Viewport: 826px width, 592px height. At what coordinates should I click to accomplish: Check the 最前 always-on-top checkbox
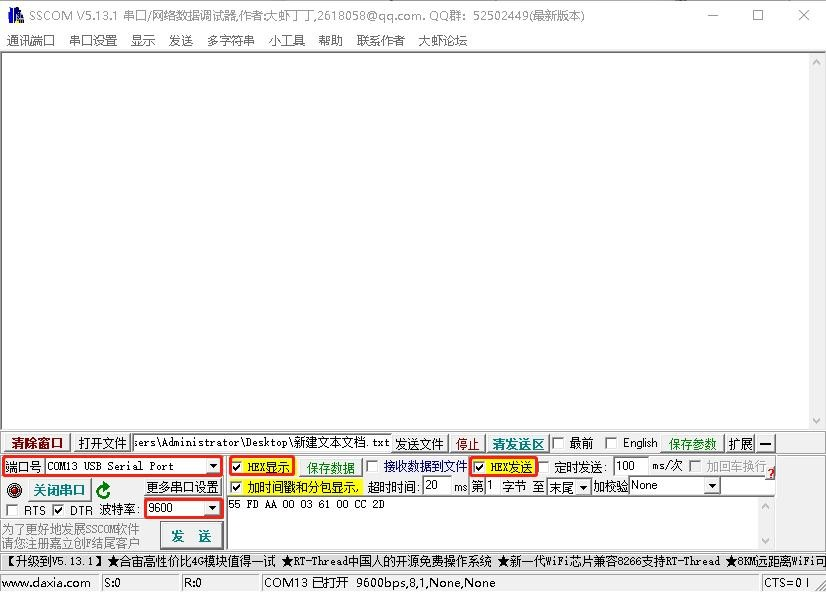pyautogui.click(x=558, y=443)
